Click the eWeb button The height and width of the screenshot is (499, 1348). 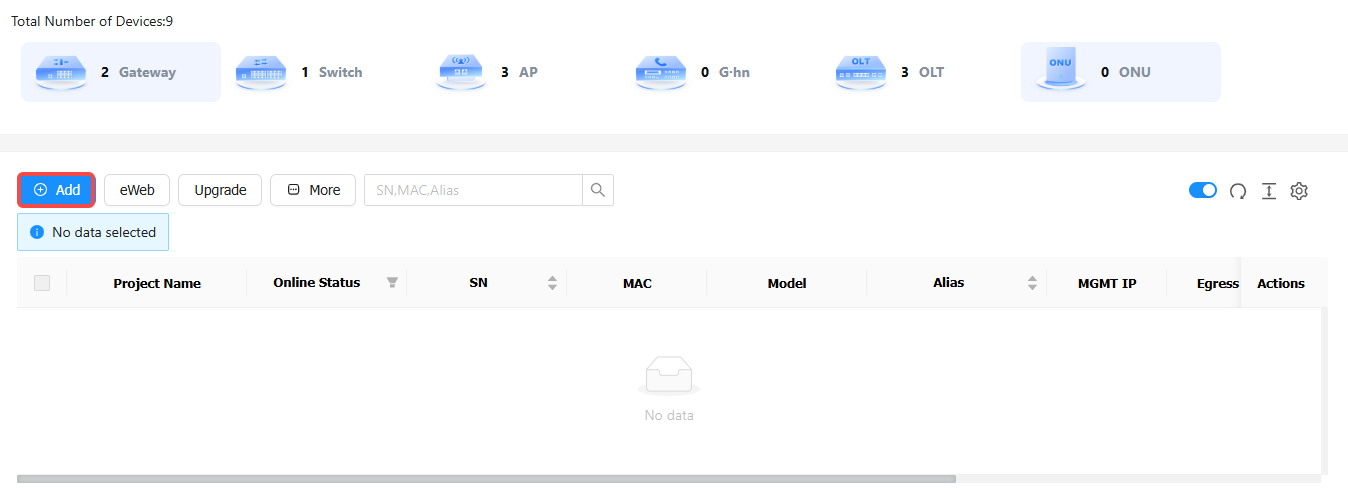(137, 190)
